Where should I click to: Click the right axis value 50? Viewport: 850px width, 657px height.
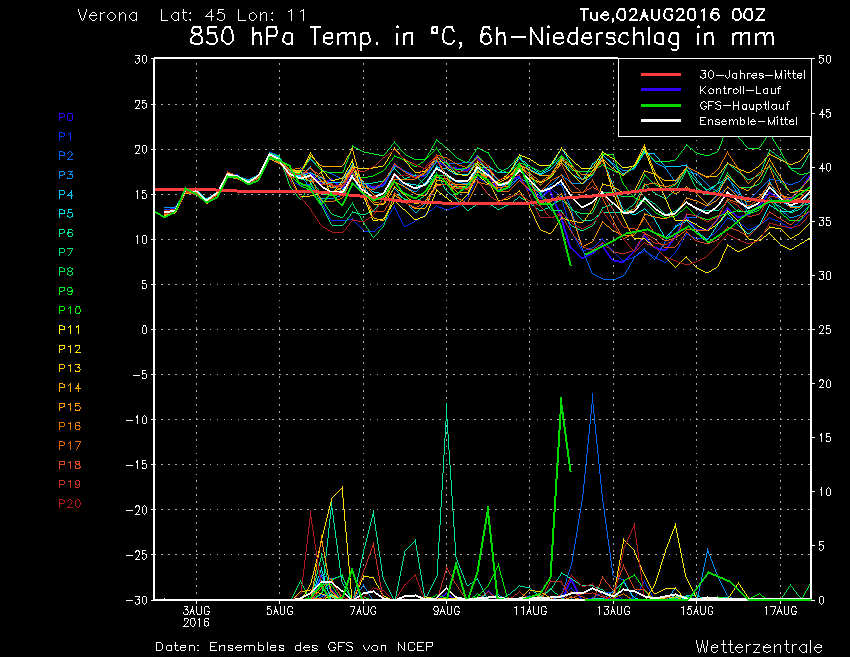825,60
